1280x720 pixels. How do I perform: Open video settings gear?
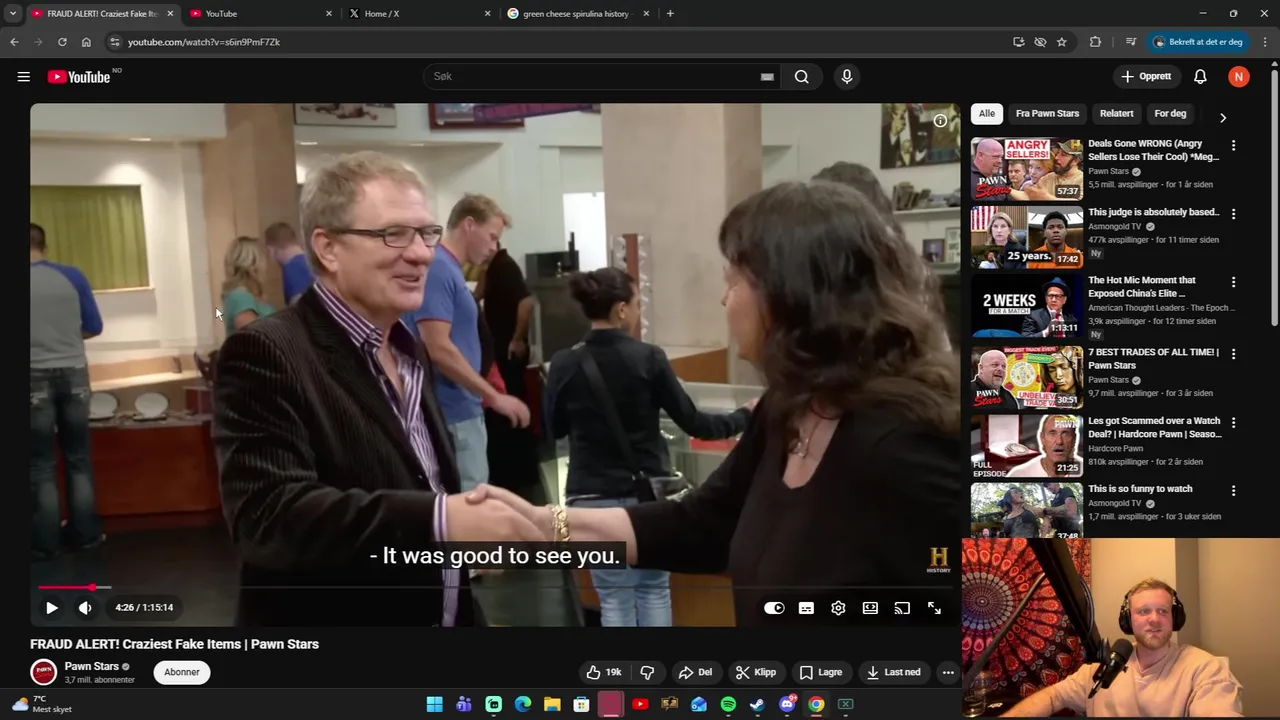838,608
